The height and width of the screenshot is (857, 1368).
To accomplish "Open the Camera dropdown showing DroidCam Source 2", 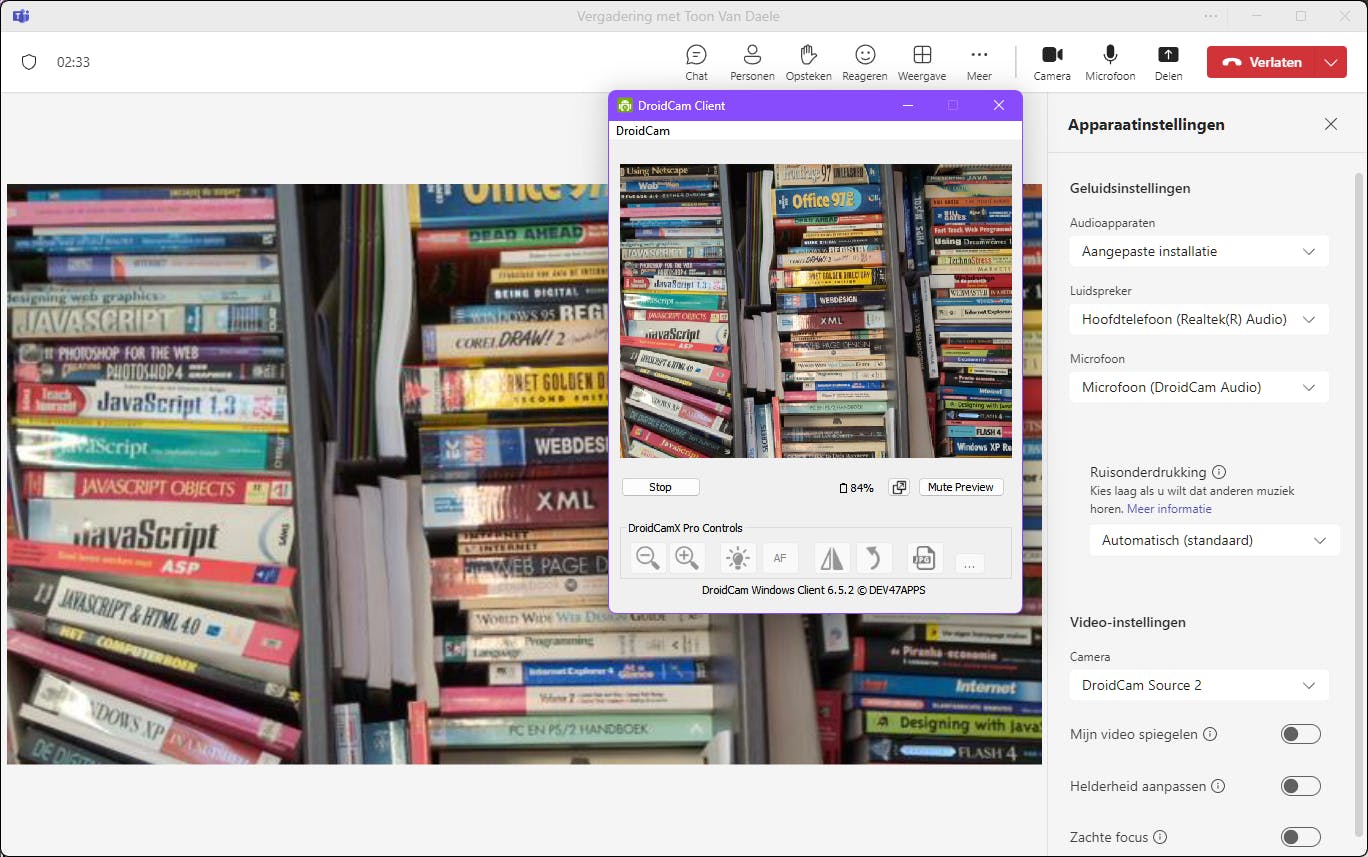I will point(1198,685).
